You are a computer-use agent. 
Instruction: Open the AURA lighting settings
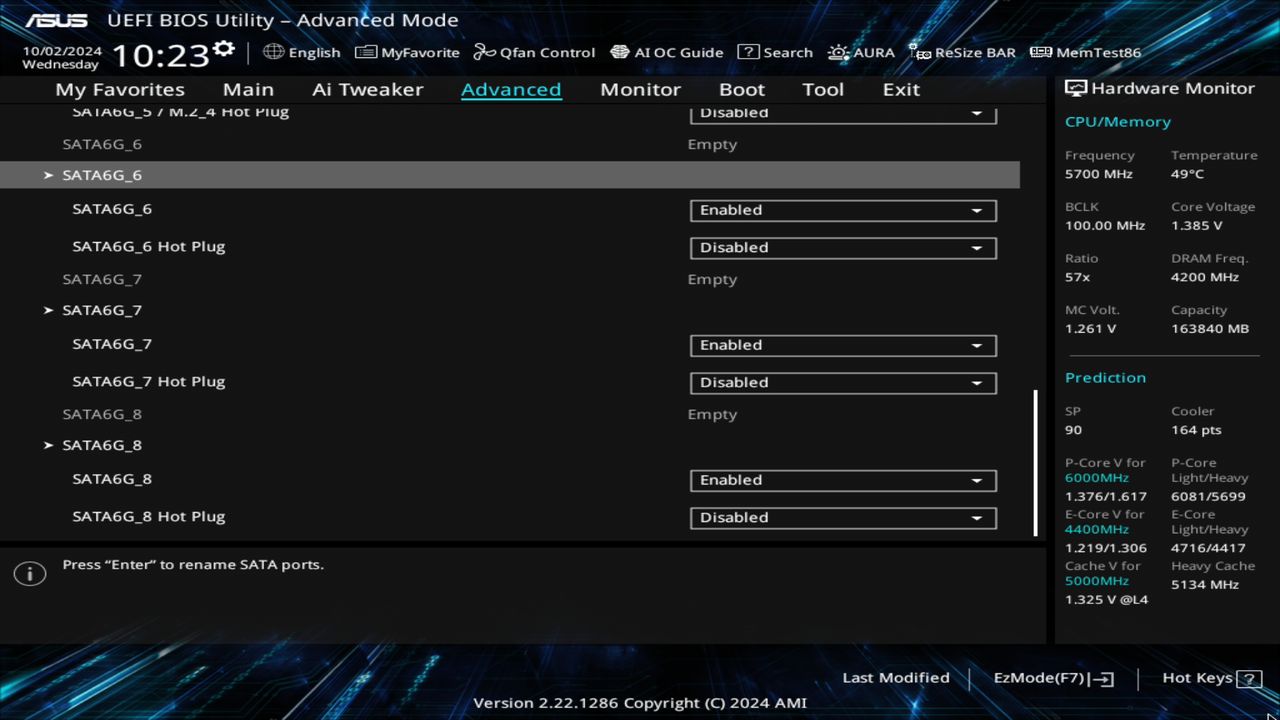(861, 52)
